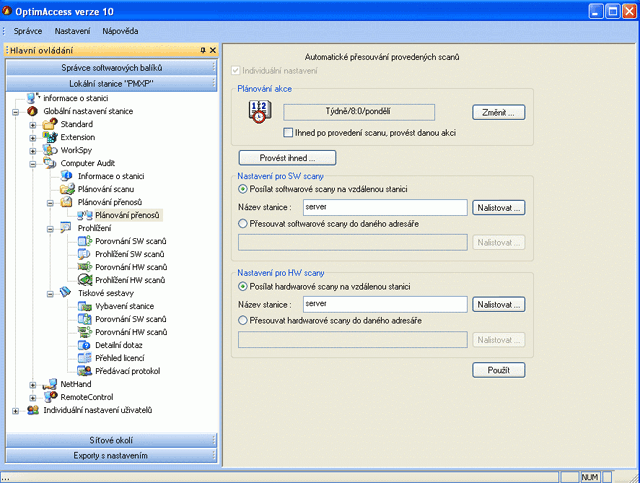This screenshot has width=640, height=483.
Task: Click the calendar clock scheduling icon
Action: coord(260,112)
